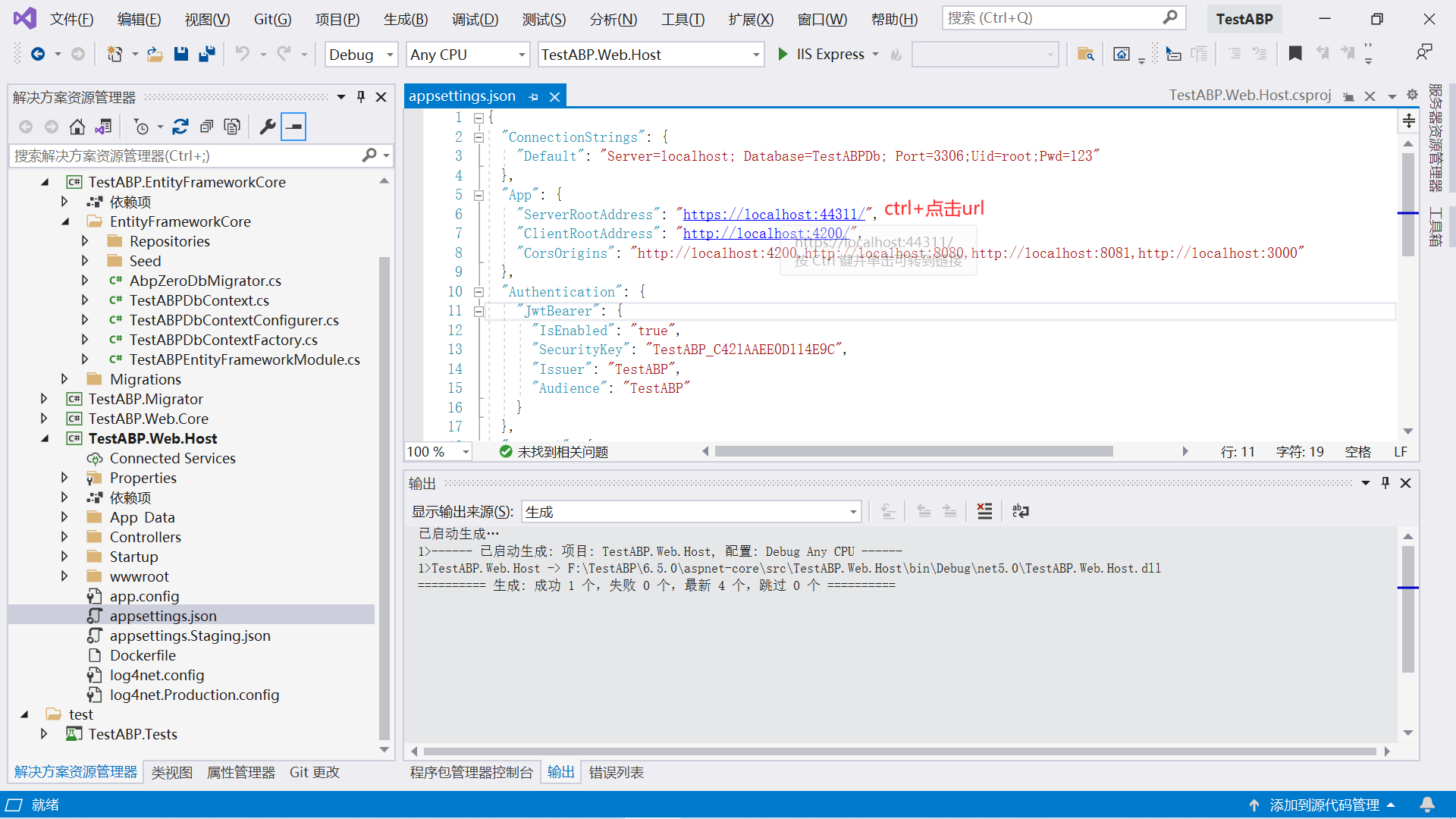Click the Save file toolbar icon
Image resolution: width=1456 pixels, height=819 pixels.
180,54
